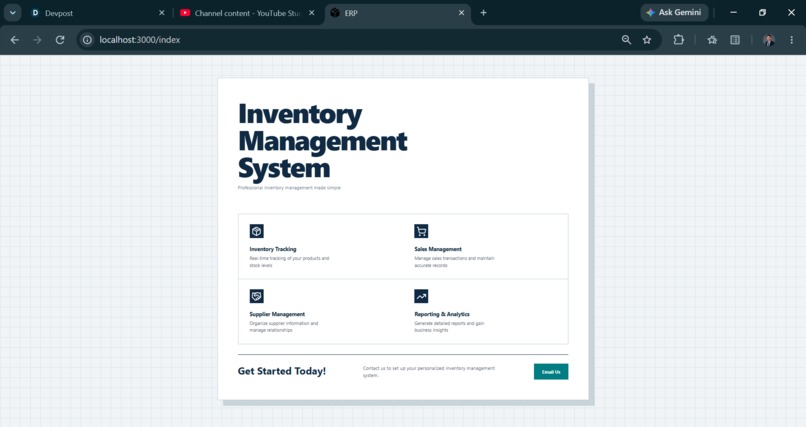Click the Reporting & Analytics chart icon
The width and height of the screenshot is (806, 427).
[421, 296]
